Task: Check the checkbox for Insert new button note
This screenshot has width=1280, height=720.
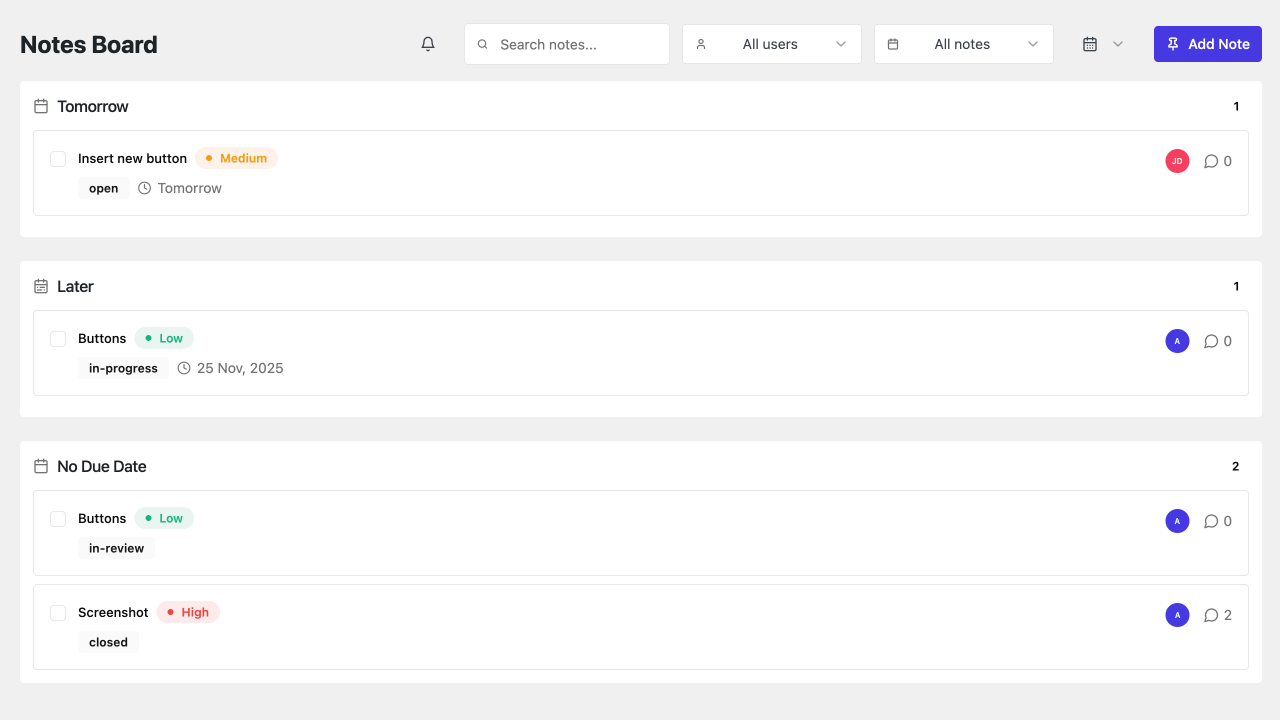Action: pos(58,159)
